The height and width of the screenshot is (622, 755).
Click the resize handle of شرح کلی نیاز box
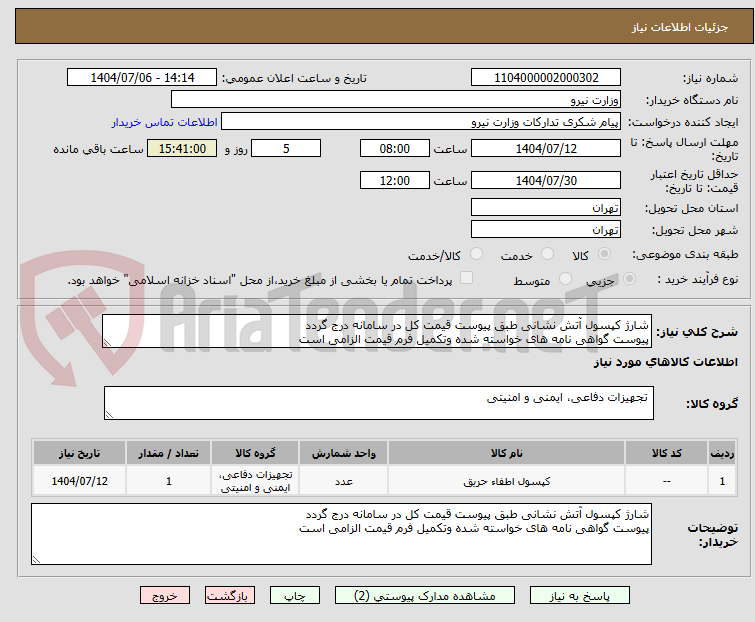point(107,343)
